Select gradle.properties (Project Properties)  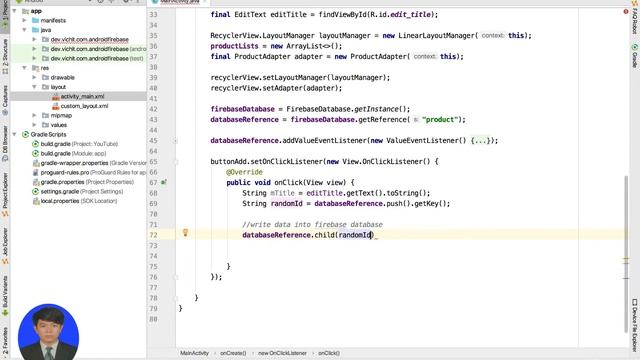coord(87,182)
